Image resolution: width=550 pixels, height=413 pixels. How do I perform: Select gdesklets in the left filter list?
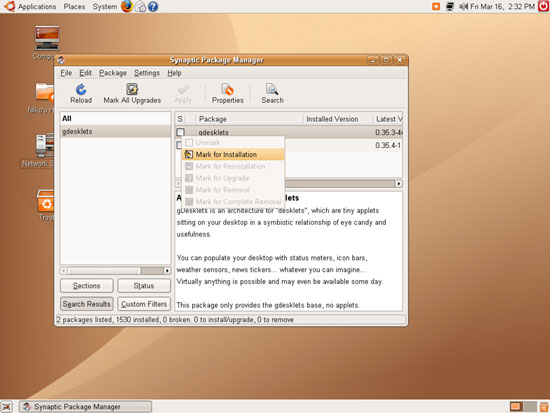click(115, 131)
